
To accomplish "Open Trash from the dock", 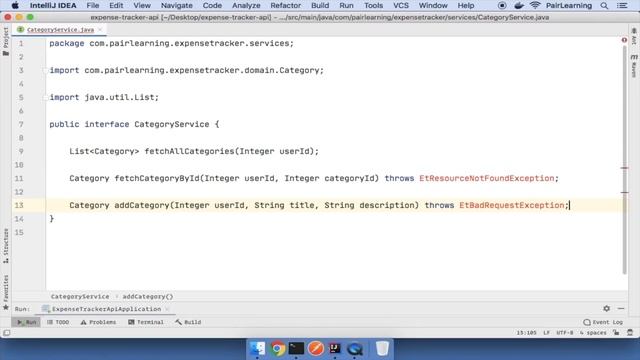I will pos(382,349).
